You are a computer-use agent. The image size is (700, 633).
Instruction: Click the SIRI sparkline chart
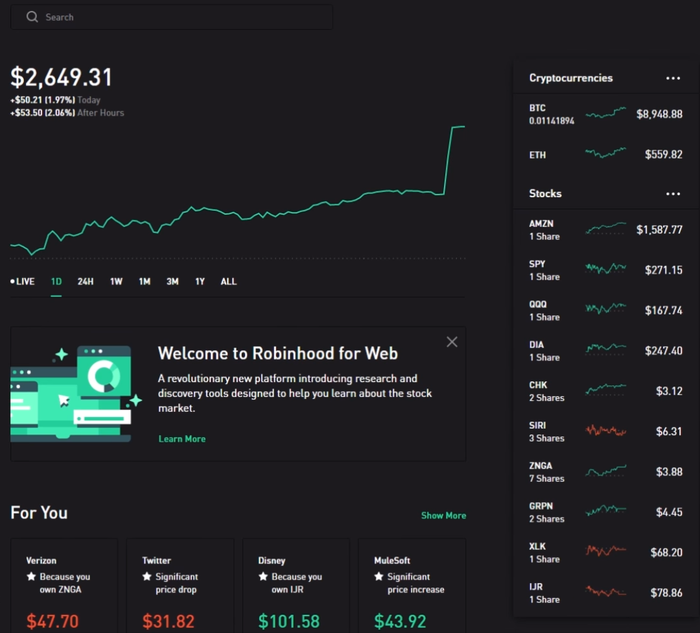(x=606, y=431)
